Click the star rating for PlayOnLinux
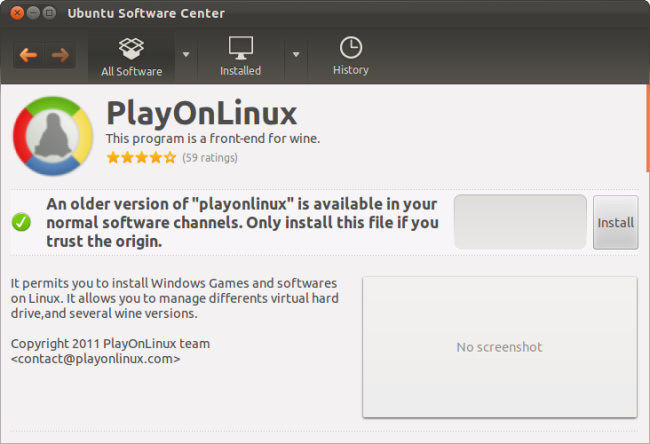Image resolution: width=650 pixels, height=444 pixels. coord(141,158)
